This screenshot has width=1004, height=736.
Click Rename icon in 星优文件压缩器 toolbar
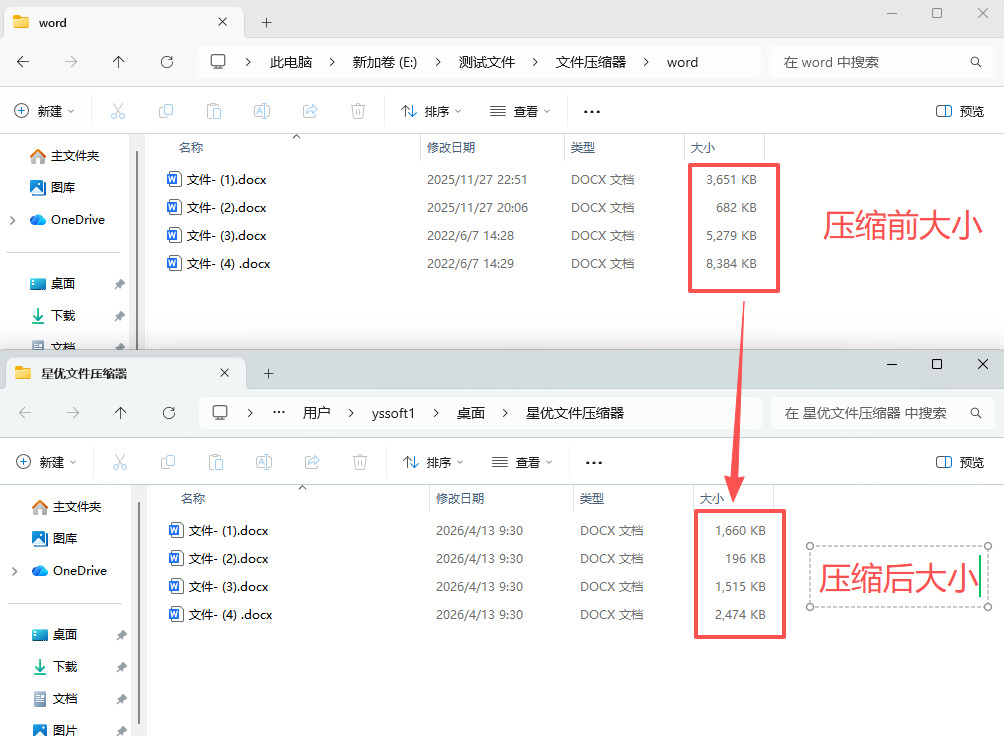point(264,462)
